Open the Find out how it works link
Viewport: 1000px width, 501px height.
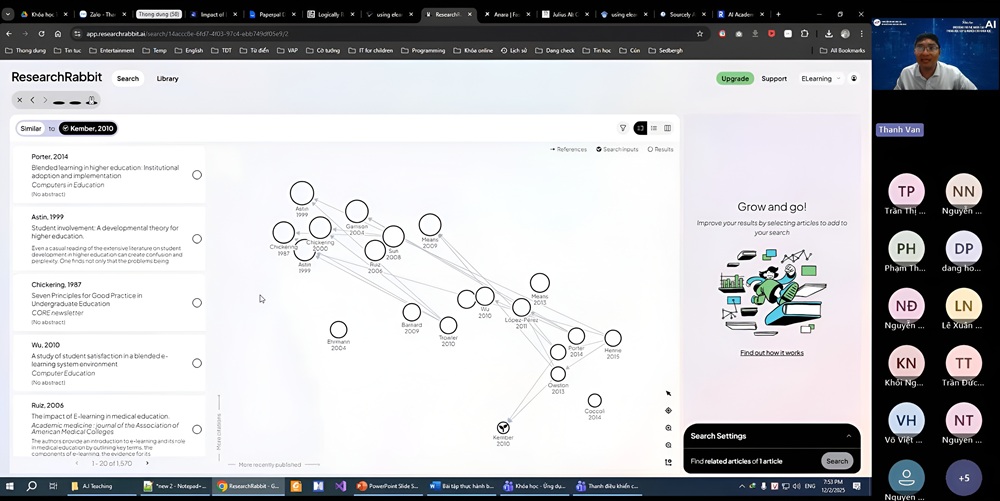tap(771, 353)
